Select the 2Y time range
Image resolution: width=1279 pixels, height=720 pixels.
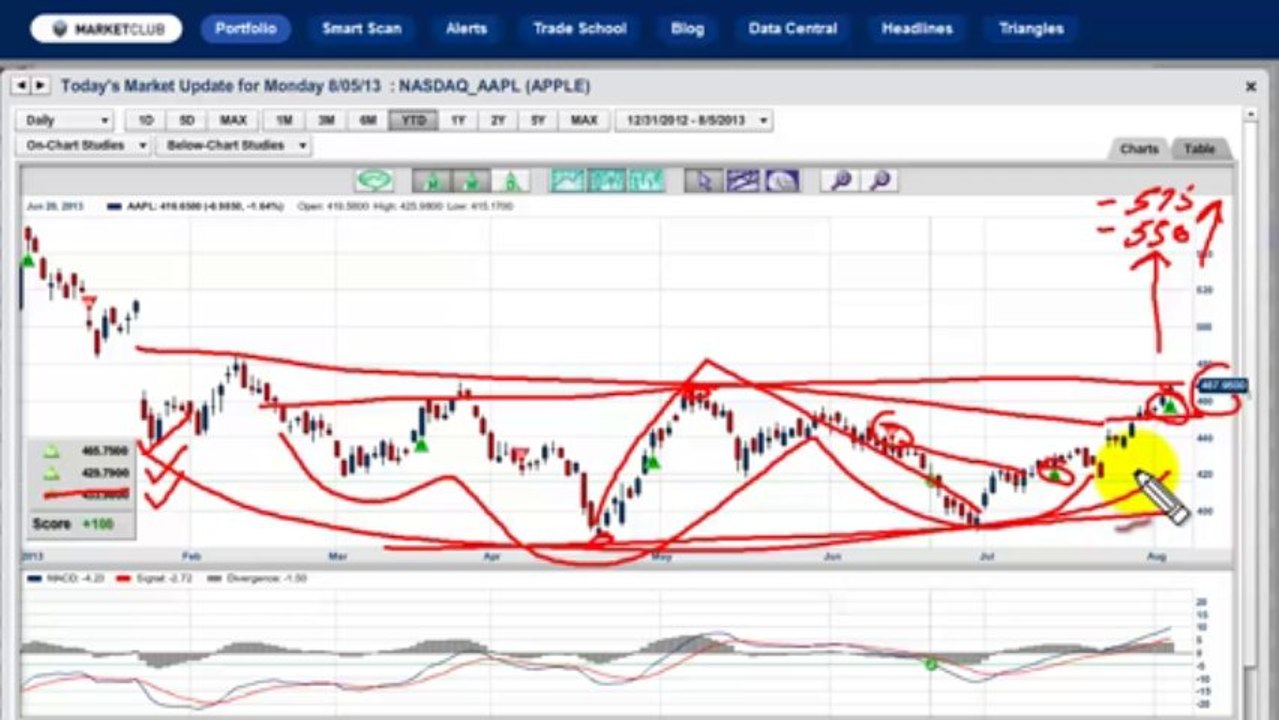(498, 120)
